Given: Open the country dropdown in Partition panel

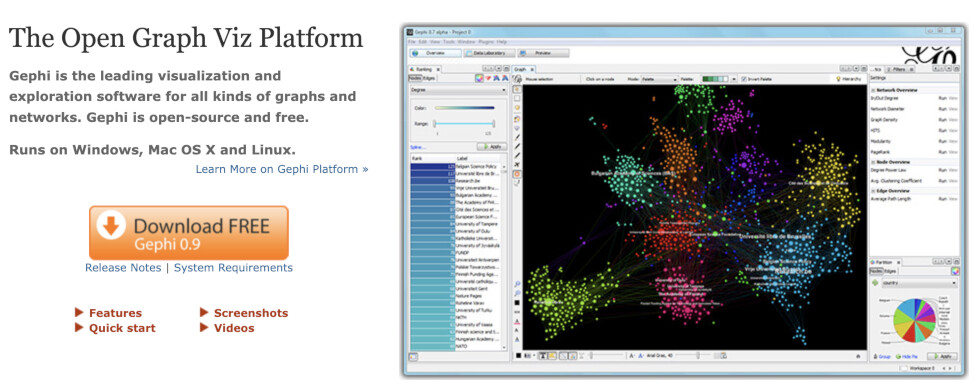Looking at the screenshot, I should (x=914, y=283).
